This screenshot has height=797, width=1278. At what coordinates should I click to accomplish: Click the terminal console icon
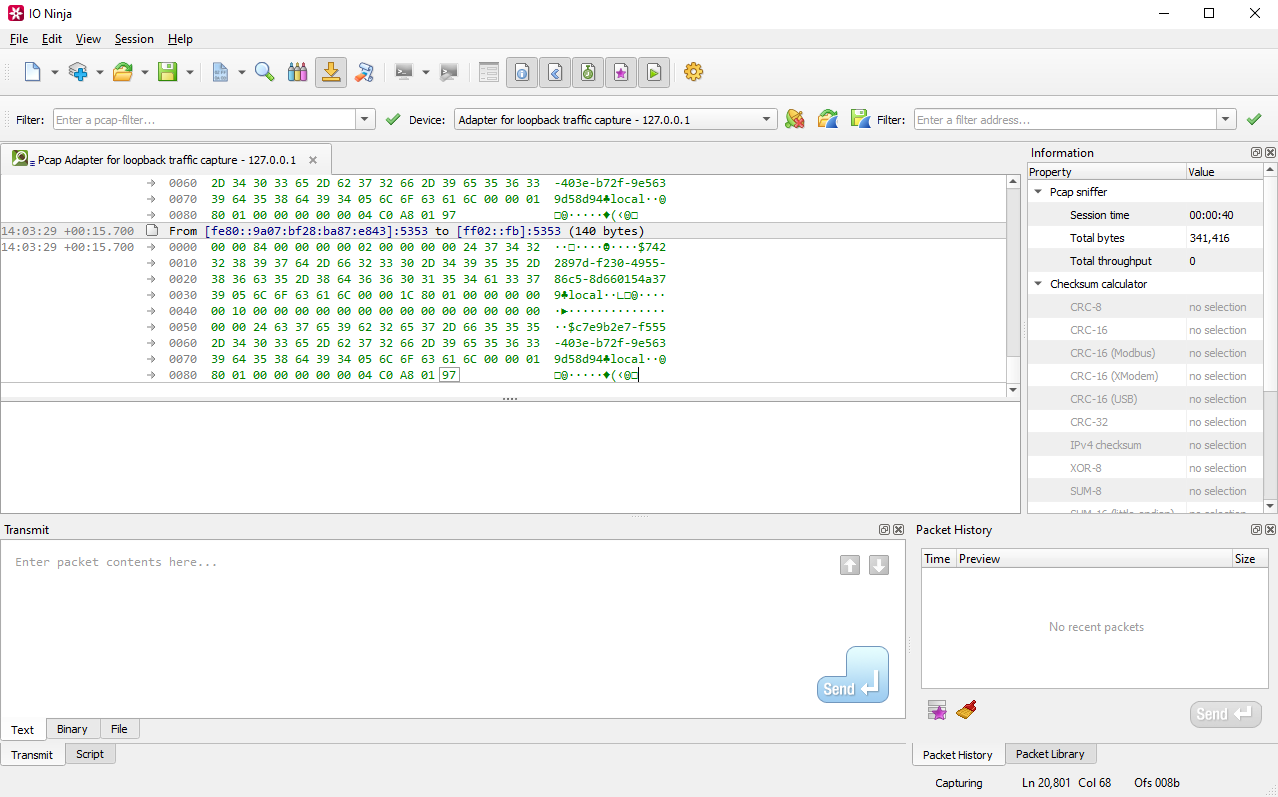[404, 72]
